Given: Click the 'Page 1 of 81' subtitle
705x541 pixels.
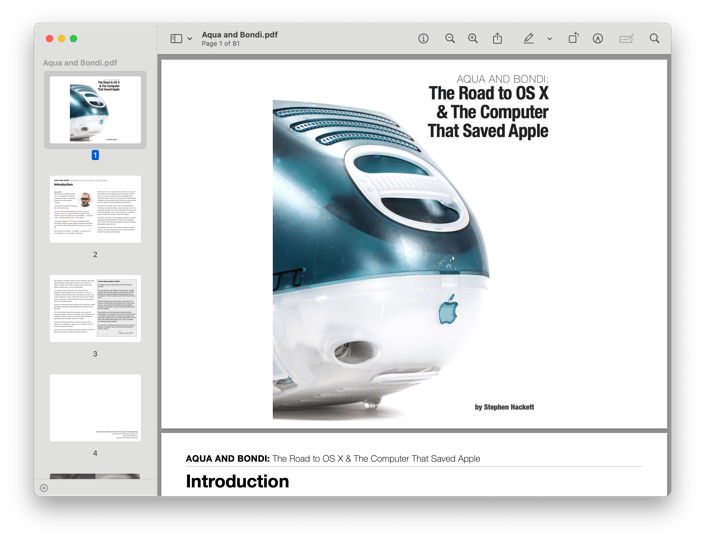Looking at the screenshot, I should [220, 44].
